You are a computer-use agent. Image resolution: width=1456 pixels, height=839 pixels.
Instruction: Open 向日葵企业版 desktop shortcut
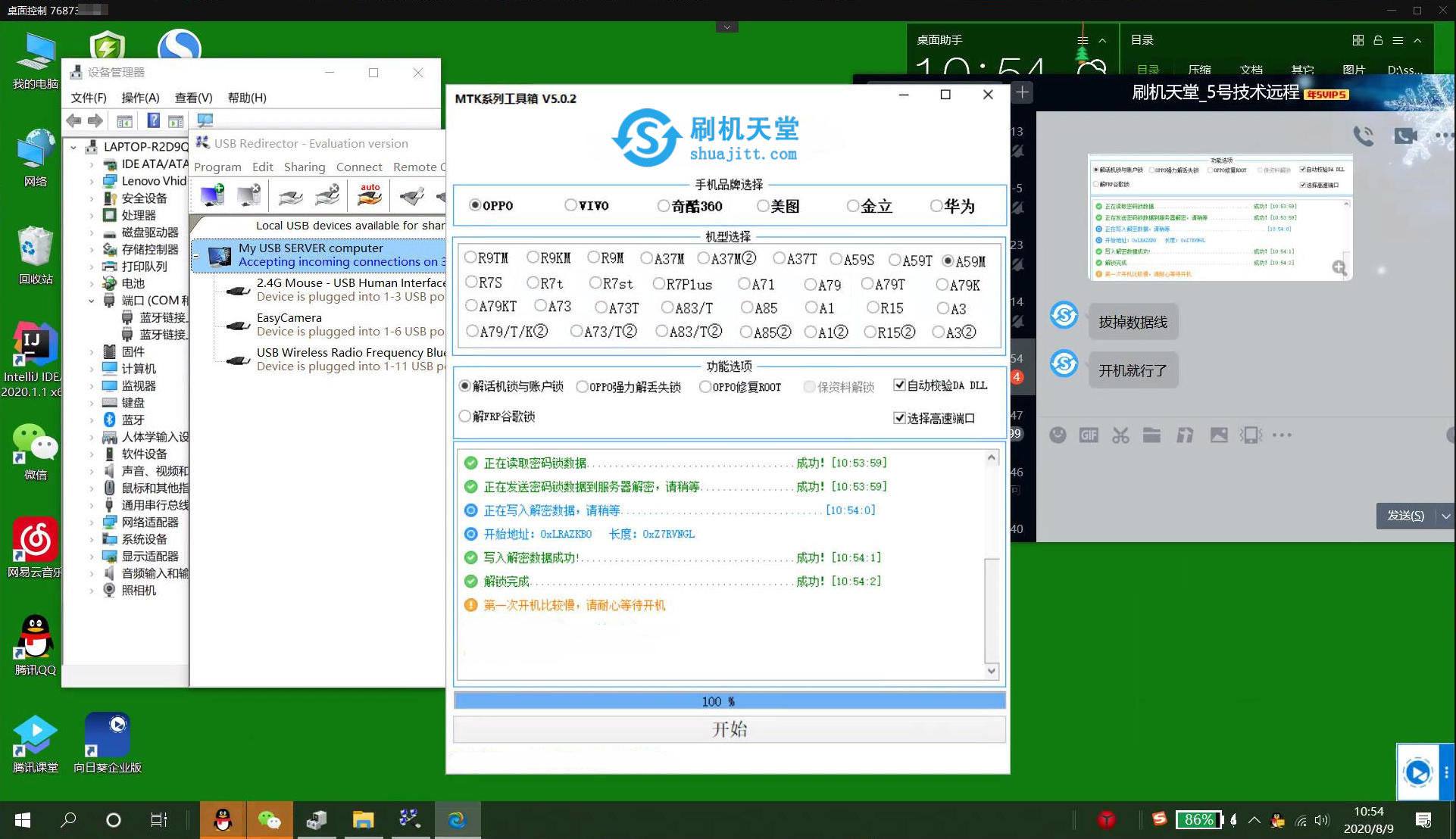tap(108, 744)
